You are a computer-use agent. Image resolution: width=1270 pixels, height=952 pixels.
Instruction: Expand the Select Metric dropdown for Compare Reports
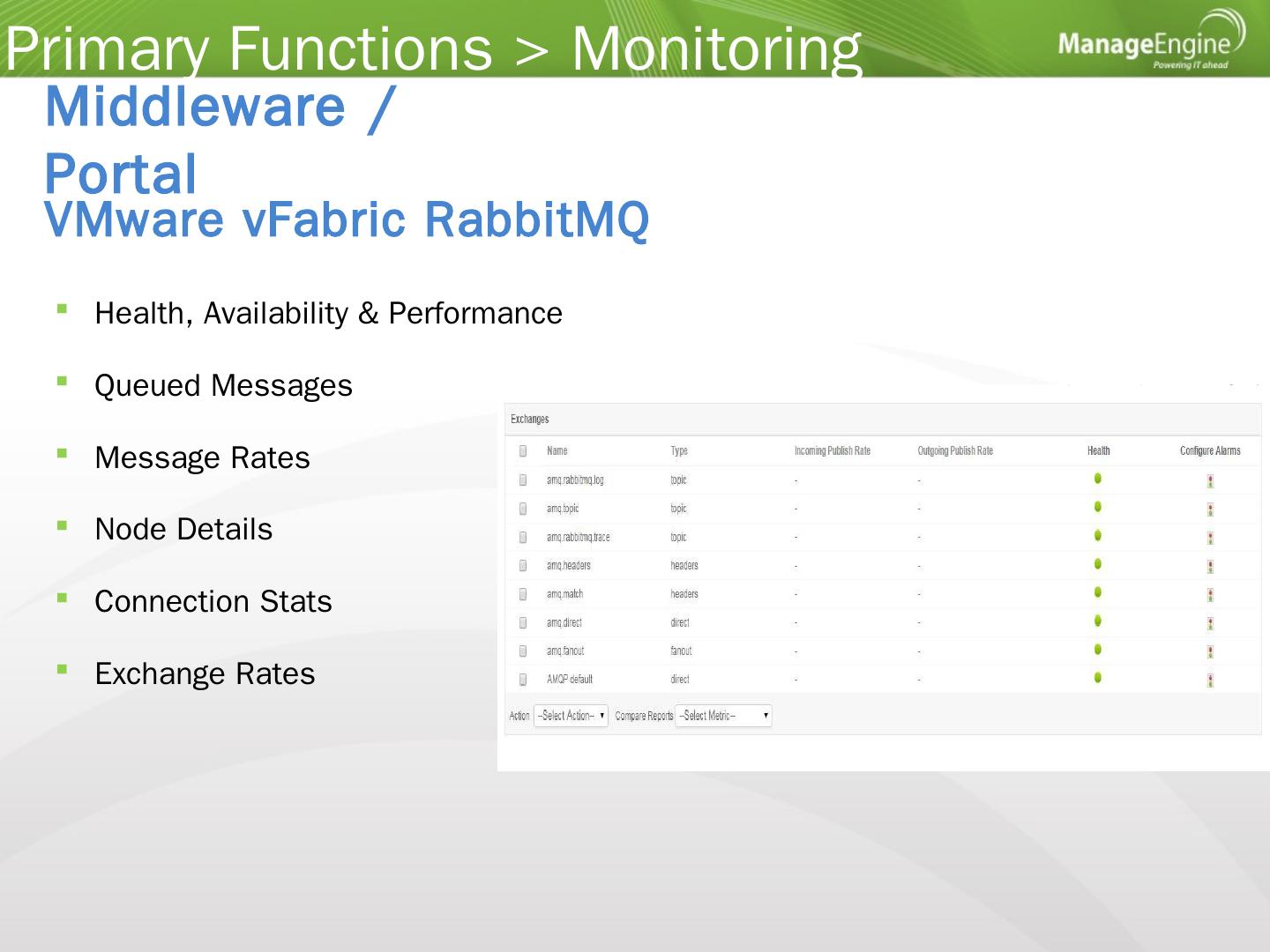723,716
